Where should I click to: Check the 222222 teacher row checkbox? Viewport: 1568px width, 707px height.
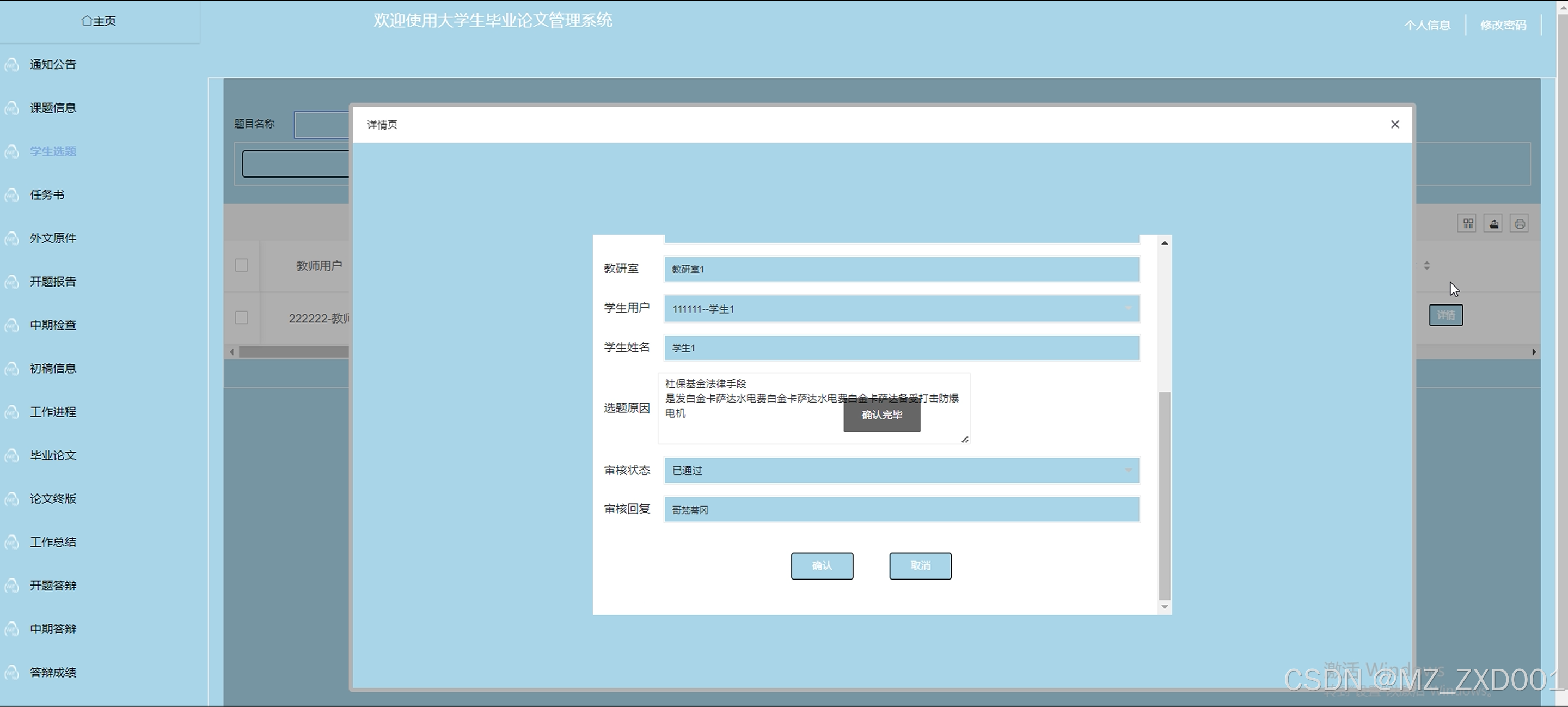(x=242, y=318)
